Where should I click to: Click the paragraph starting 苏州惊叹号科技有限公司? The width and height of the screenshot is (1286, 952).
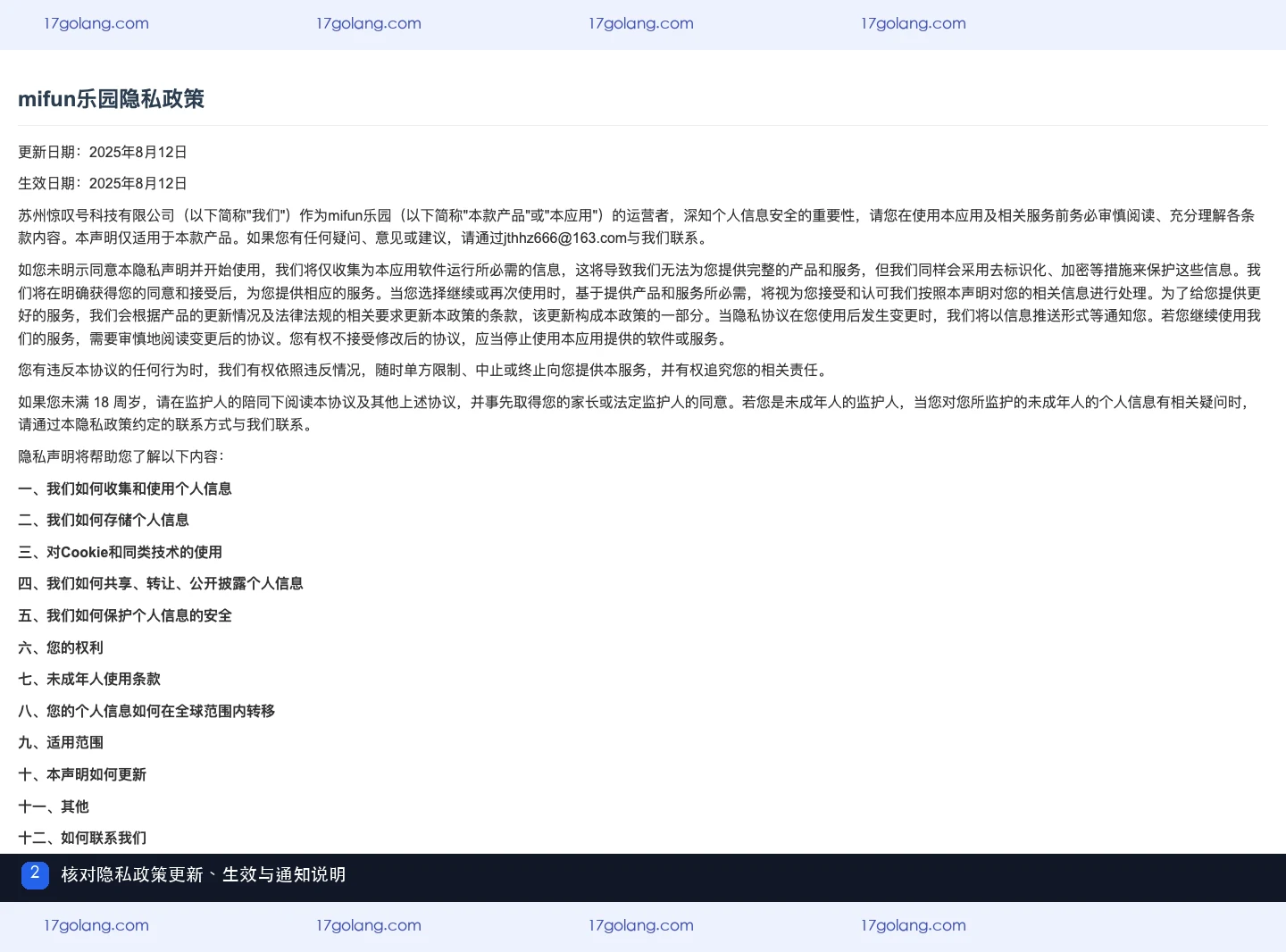pyautogui.click(x=639, y=227)
